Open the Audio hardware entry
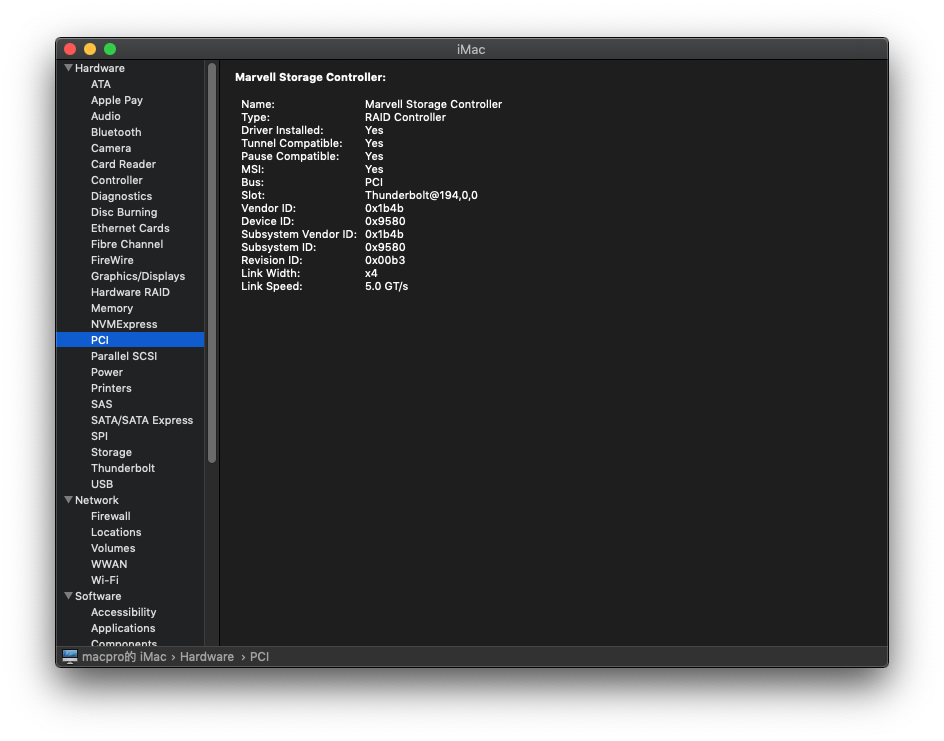The height and width of the screenshot is (741, 944). [x=105, y=116]
